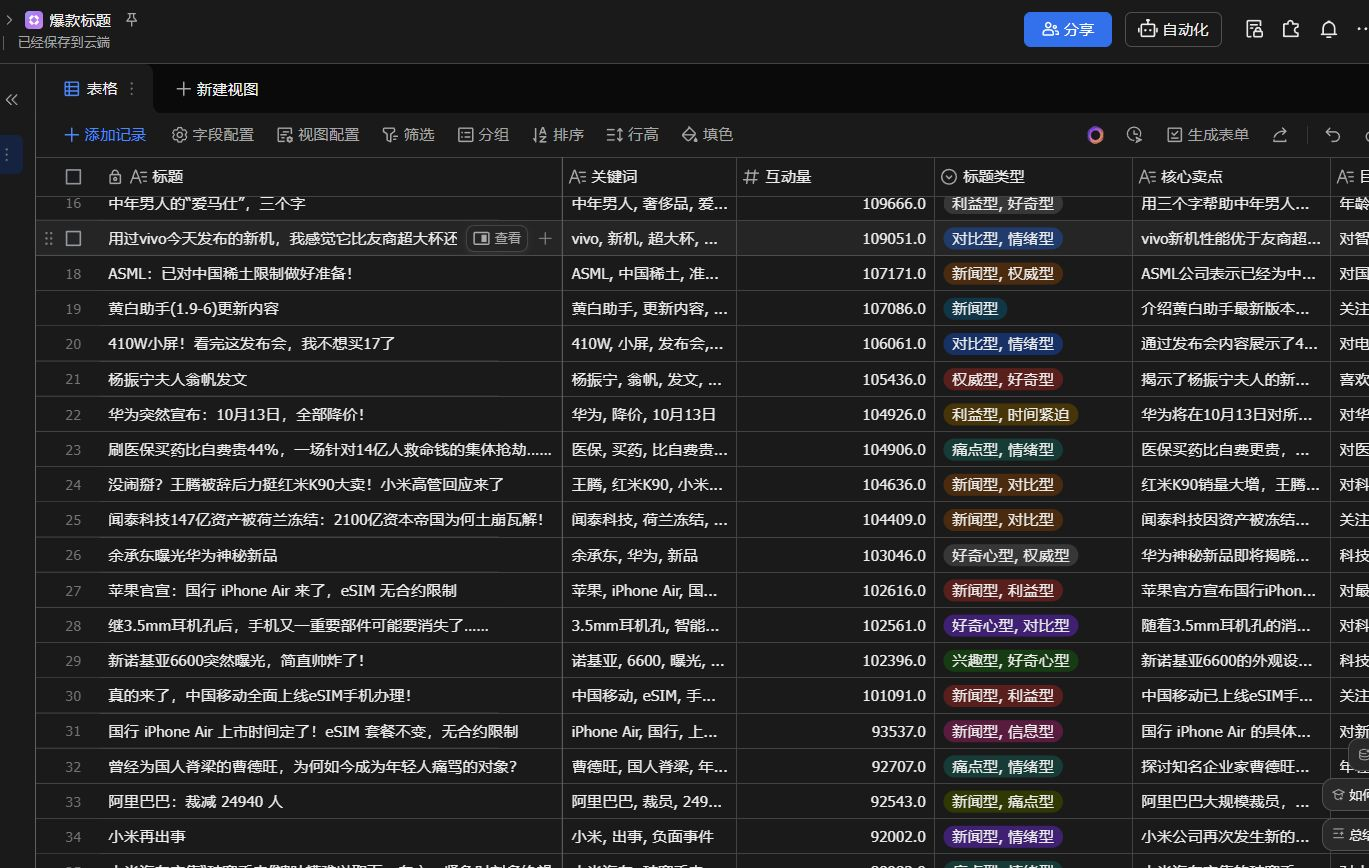The image size is (1369, 868).
Task: Check the checkbox on the vivo 新机 row
Action: point(73,238)
